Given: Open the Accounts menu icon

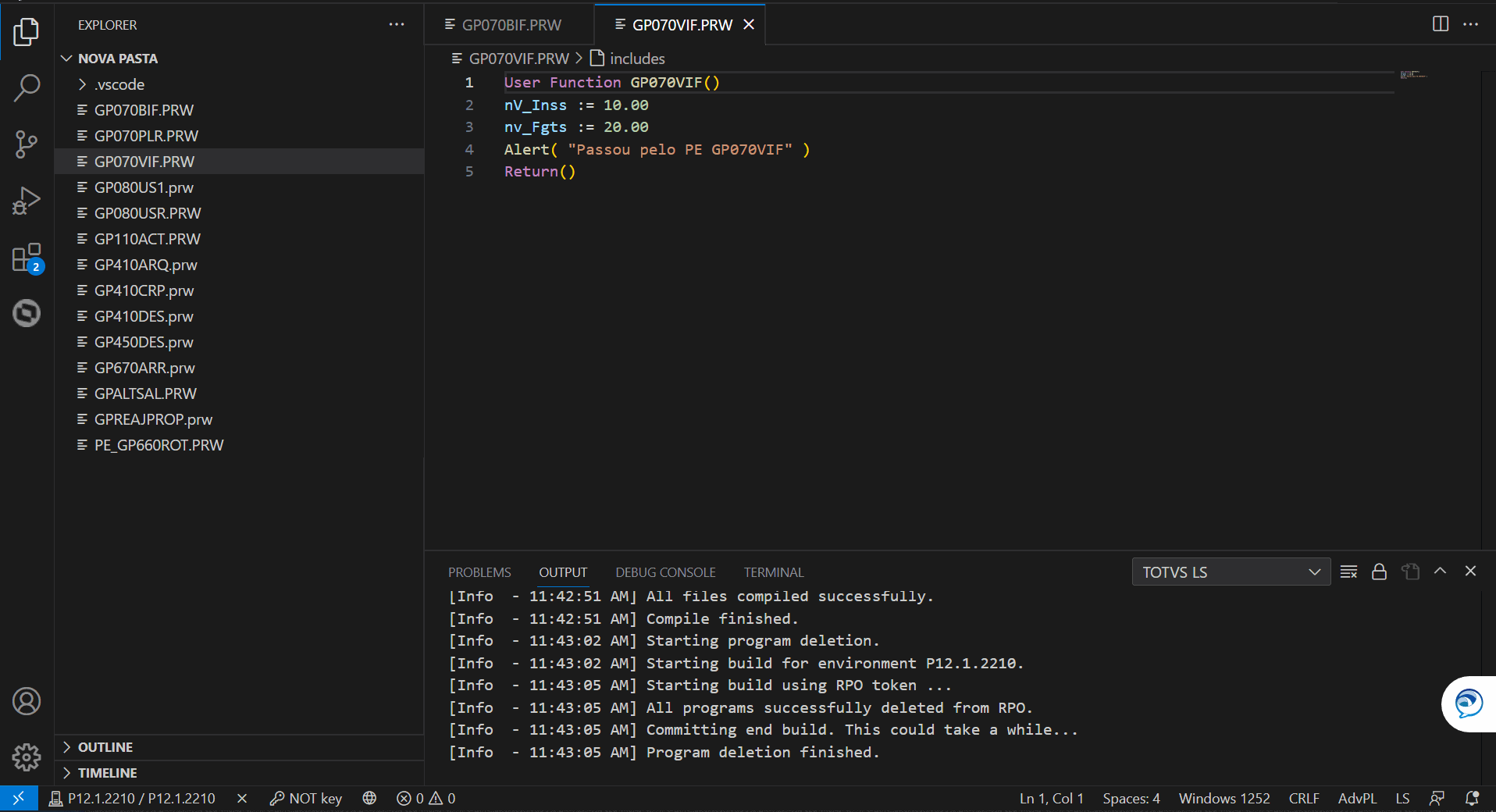Looking at the screenshot, I should pos(27,701).
